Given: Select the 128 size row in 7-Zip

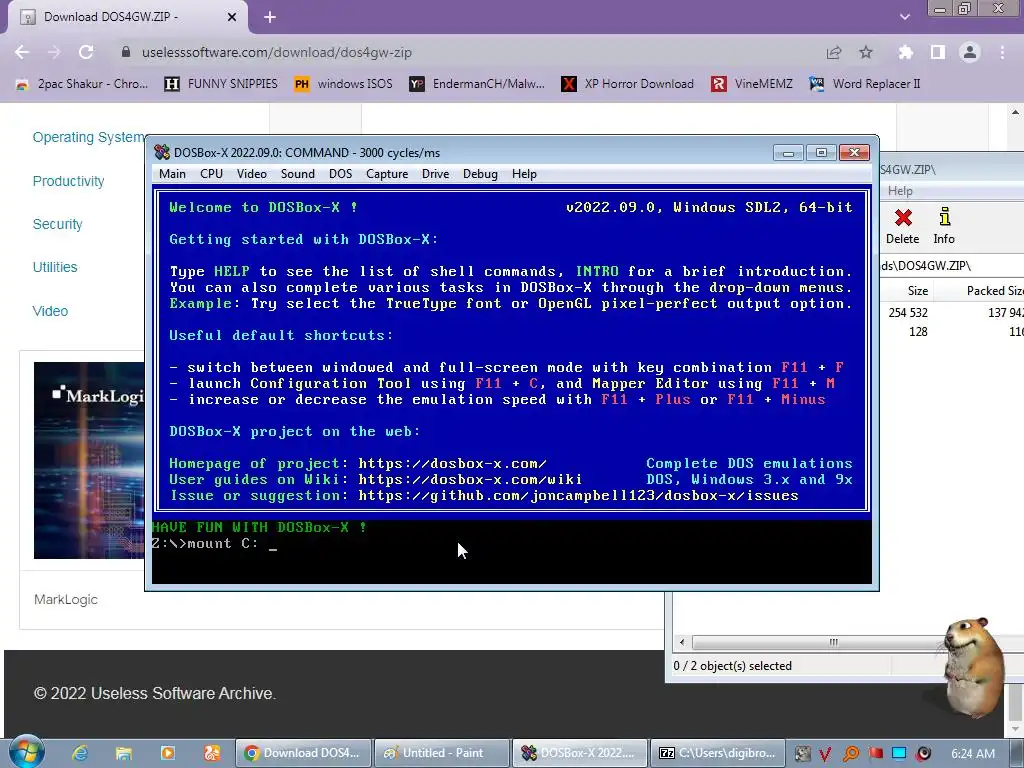Looking at the screenshot, I should pos(952,331).
